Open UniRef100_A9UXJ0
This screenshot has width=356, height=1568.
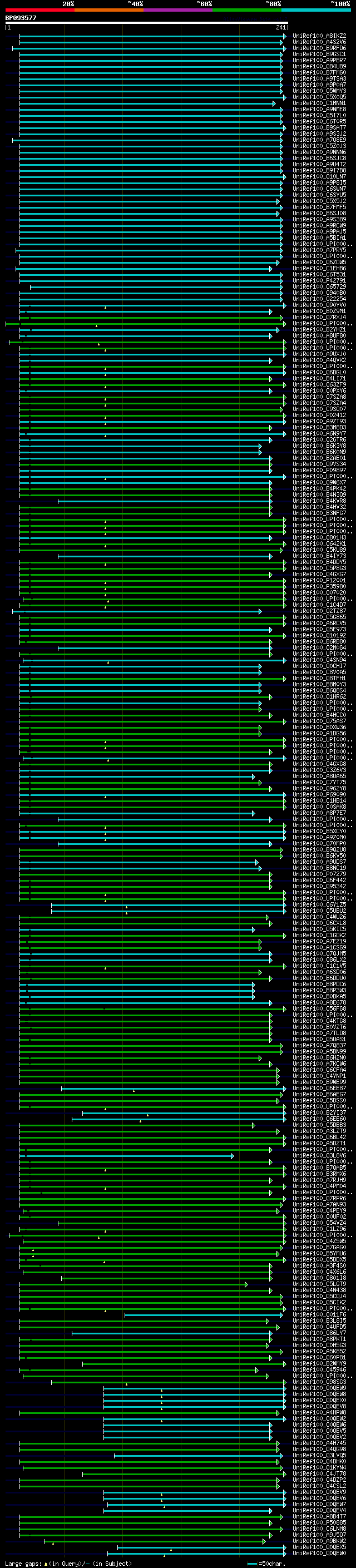pyautogui.click(x=319, y=354)
